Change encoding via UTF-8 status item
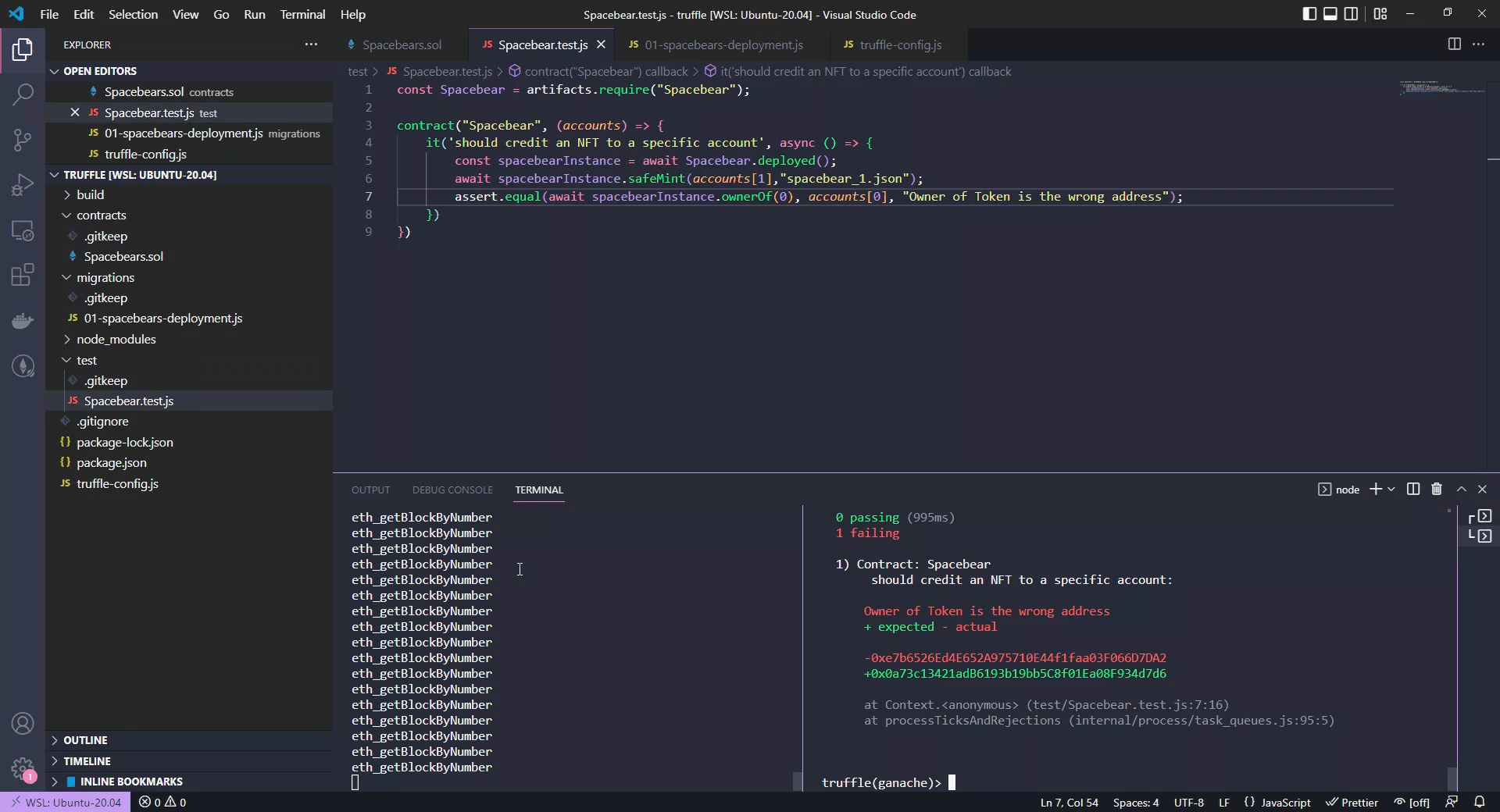The height and width of the screenshot is (812, 1500). [x=1188, y=802]
